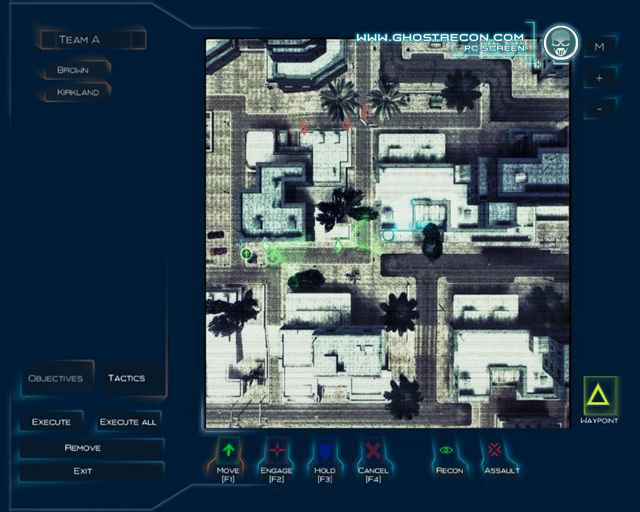The height and width of the screenshot is (512, 640).
Task: Zoom out the map with minus
Action: coord(599,107)
